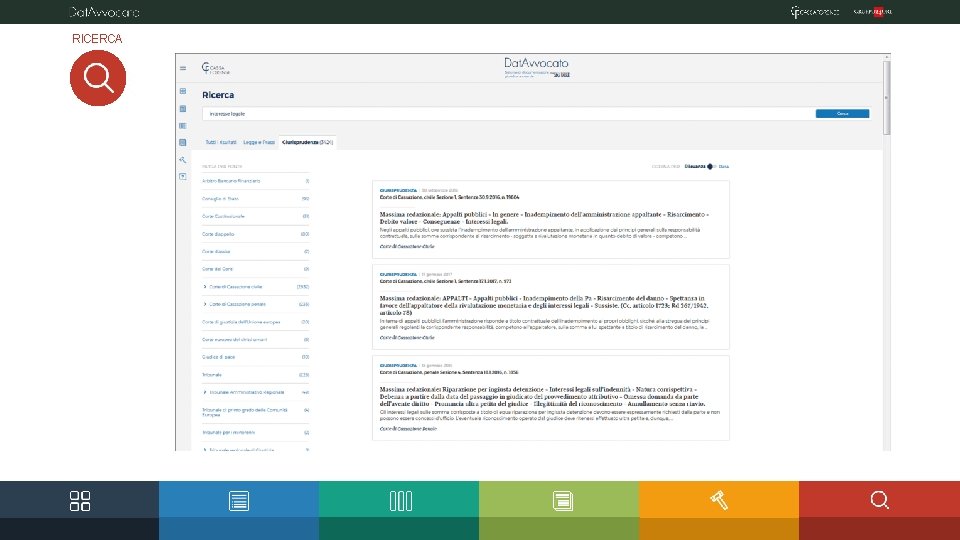960x540 pixels.
Task: Click the Ricerca page heading
Action: (218, 95)
